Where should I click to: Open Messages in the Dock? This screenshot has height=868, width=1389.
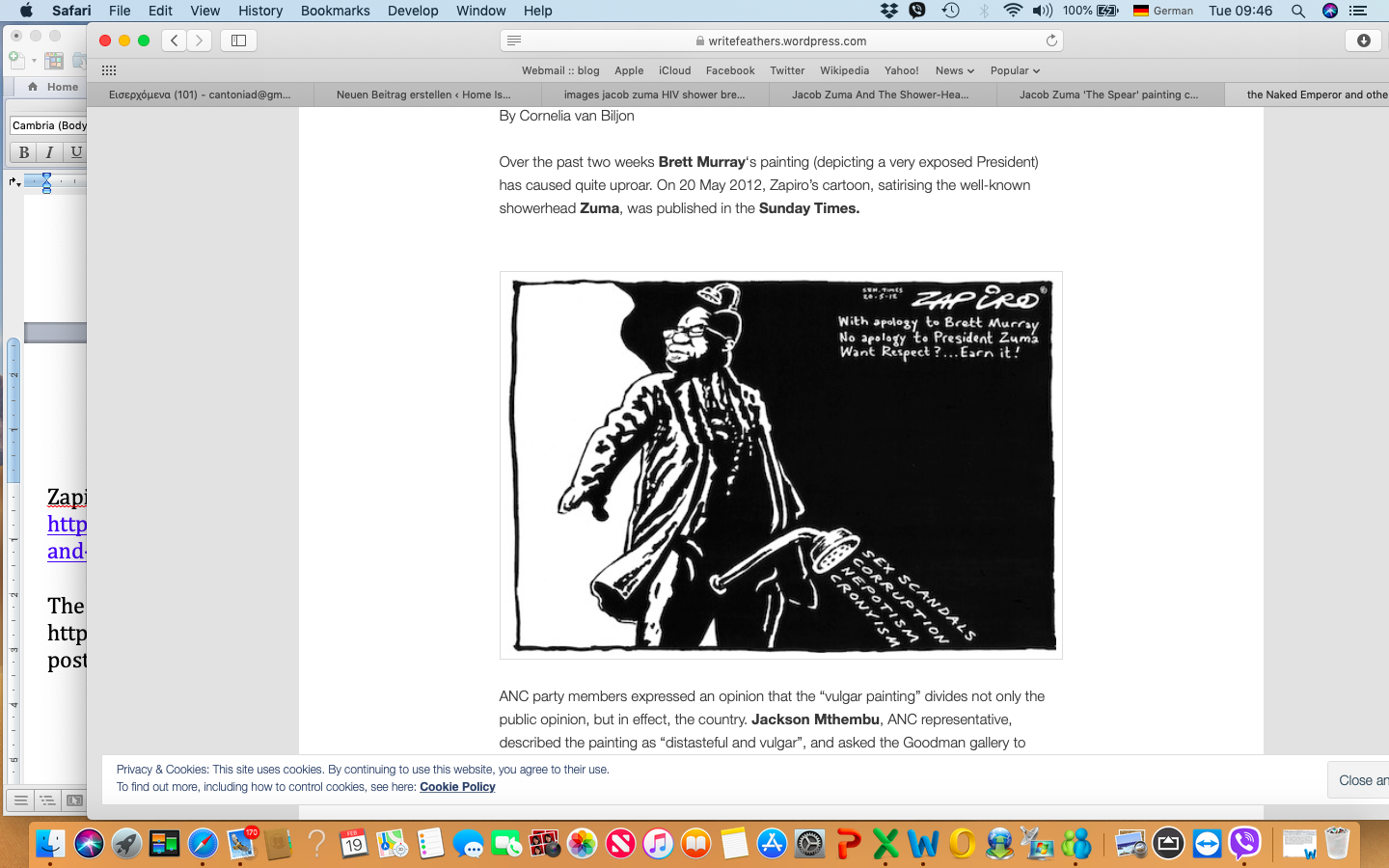[x=469, y=844]
